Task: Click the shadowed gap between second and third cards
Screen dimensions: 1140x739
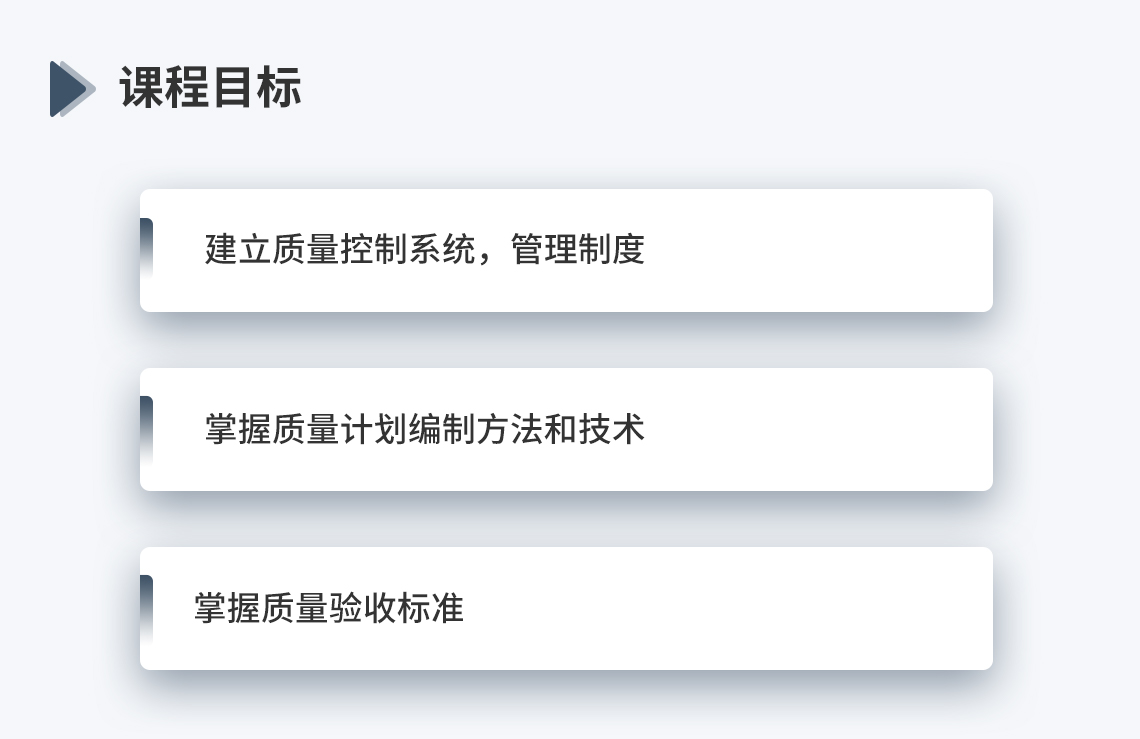Action: tap(566, 519)
